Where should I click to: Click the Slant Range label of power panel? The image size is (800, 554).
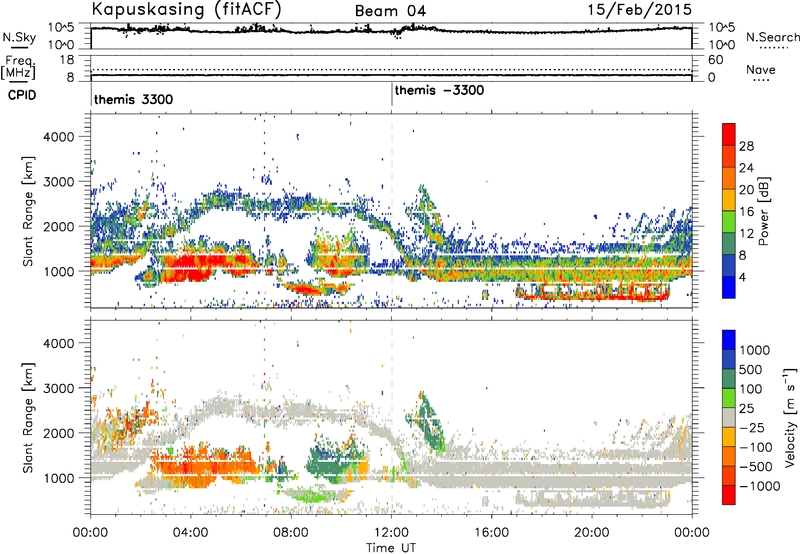point(28,211)
